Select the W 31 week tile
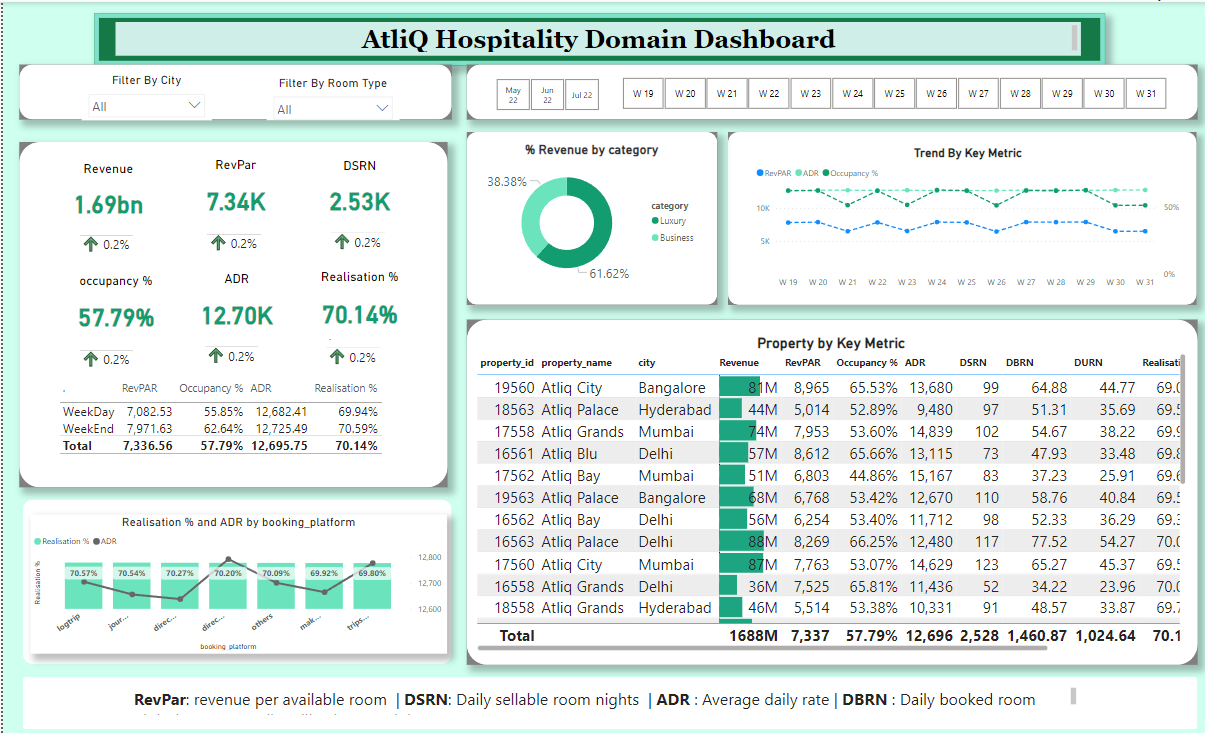 1145,94
